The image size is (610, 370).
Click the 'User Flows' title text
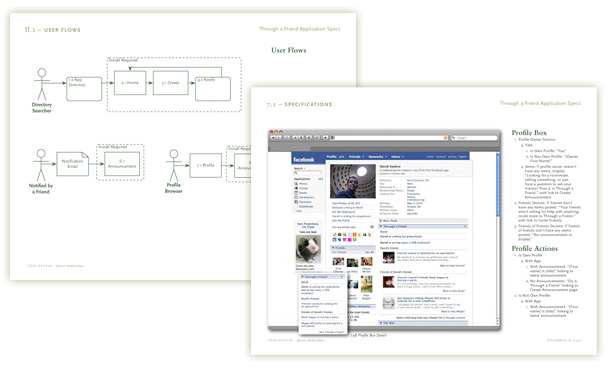289,50
